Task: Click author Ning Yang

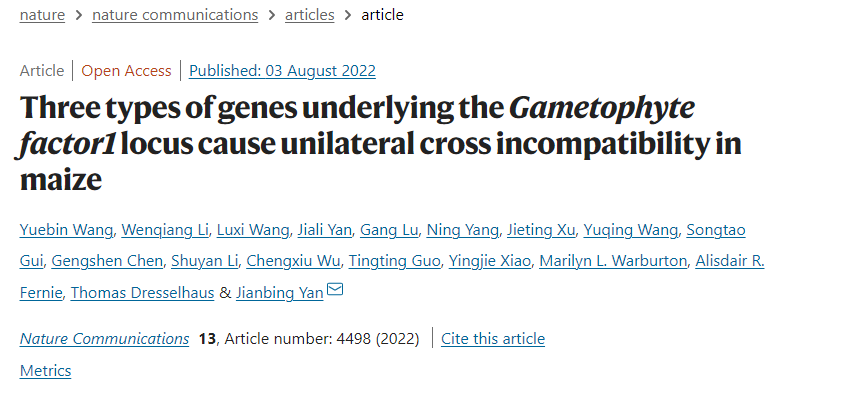Action: click(462, 230)
